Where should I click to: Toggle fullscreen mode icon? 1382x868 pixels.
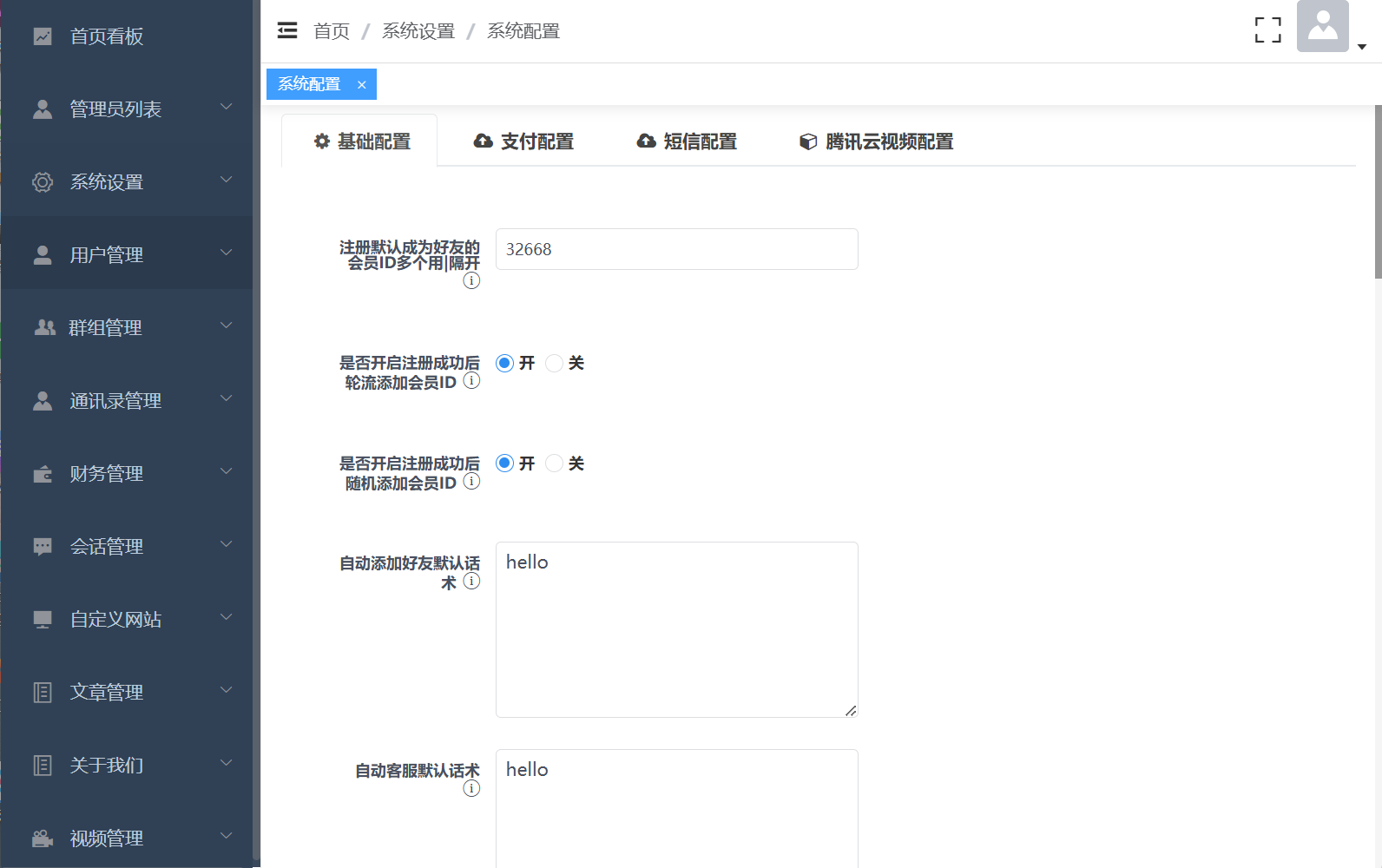(1267, 30)
